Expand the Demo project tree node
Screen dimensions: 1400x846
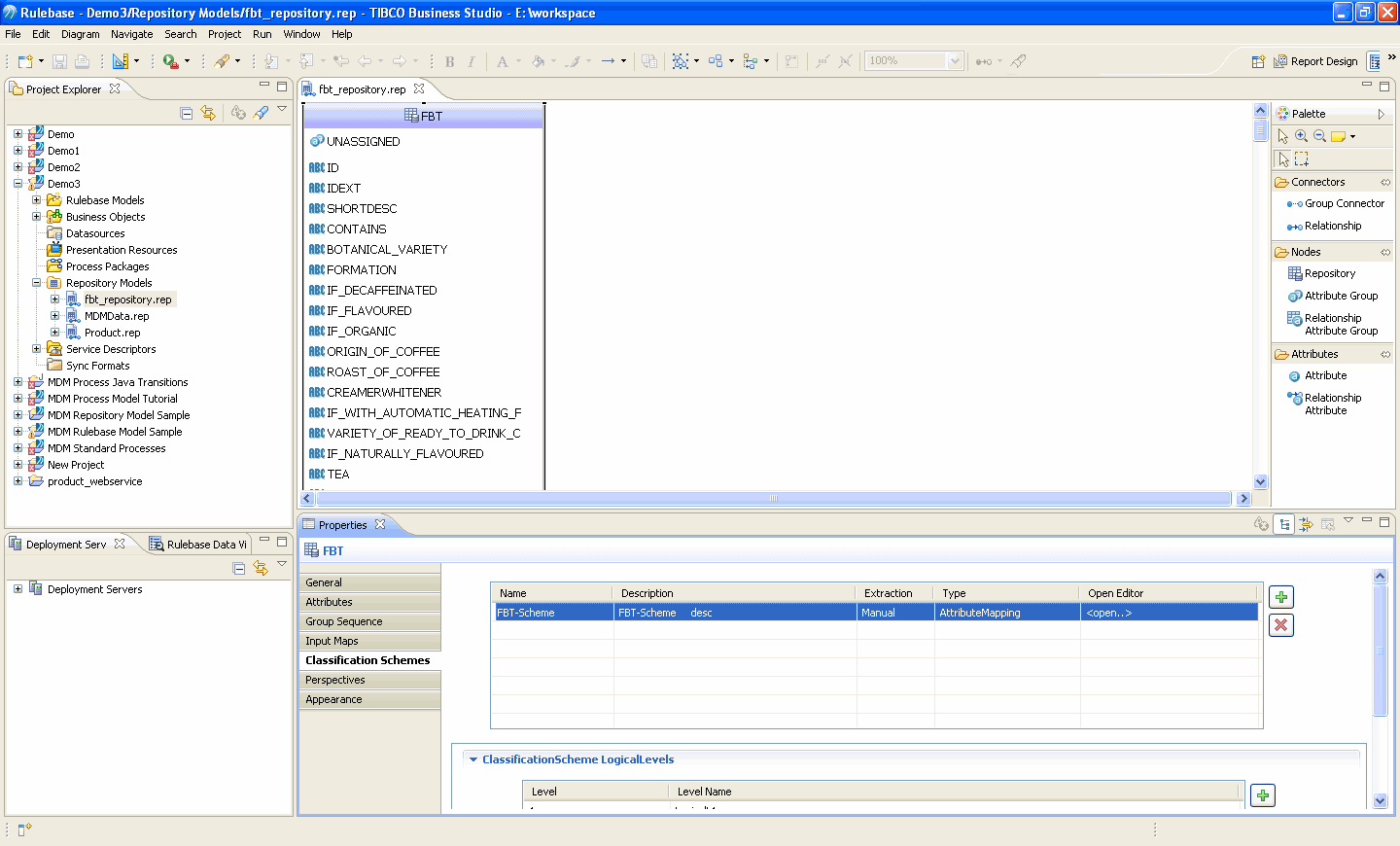point(17,134)
